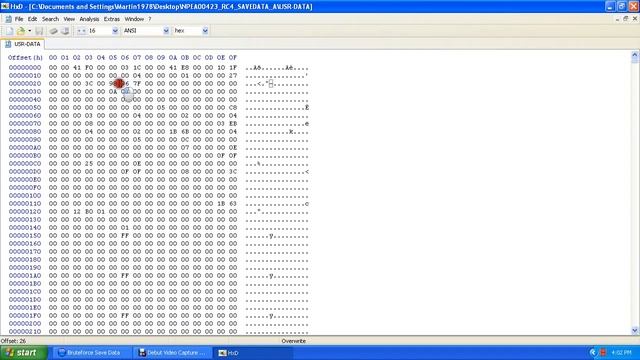Open the Analysis menu
The height and width of the screenshot is (360, 640).
click(x=89, y=19)
